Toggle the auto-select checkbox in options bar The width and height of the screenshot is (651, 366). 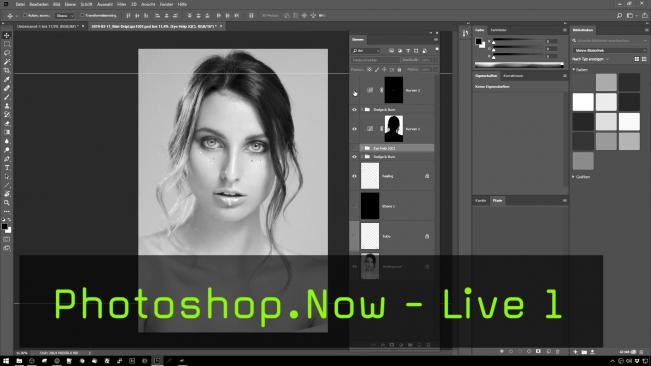point(25,15)
